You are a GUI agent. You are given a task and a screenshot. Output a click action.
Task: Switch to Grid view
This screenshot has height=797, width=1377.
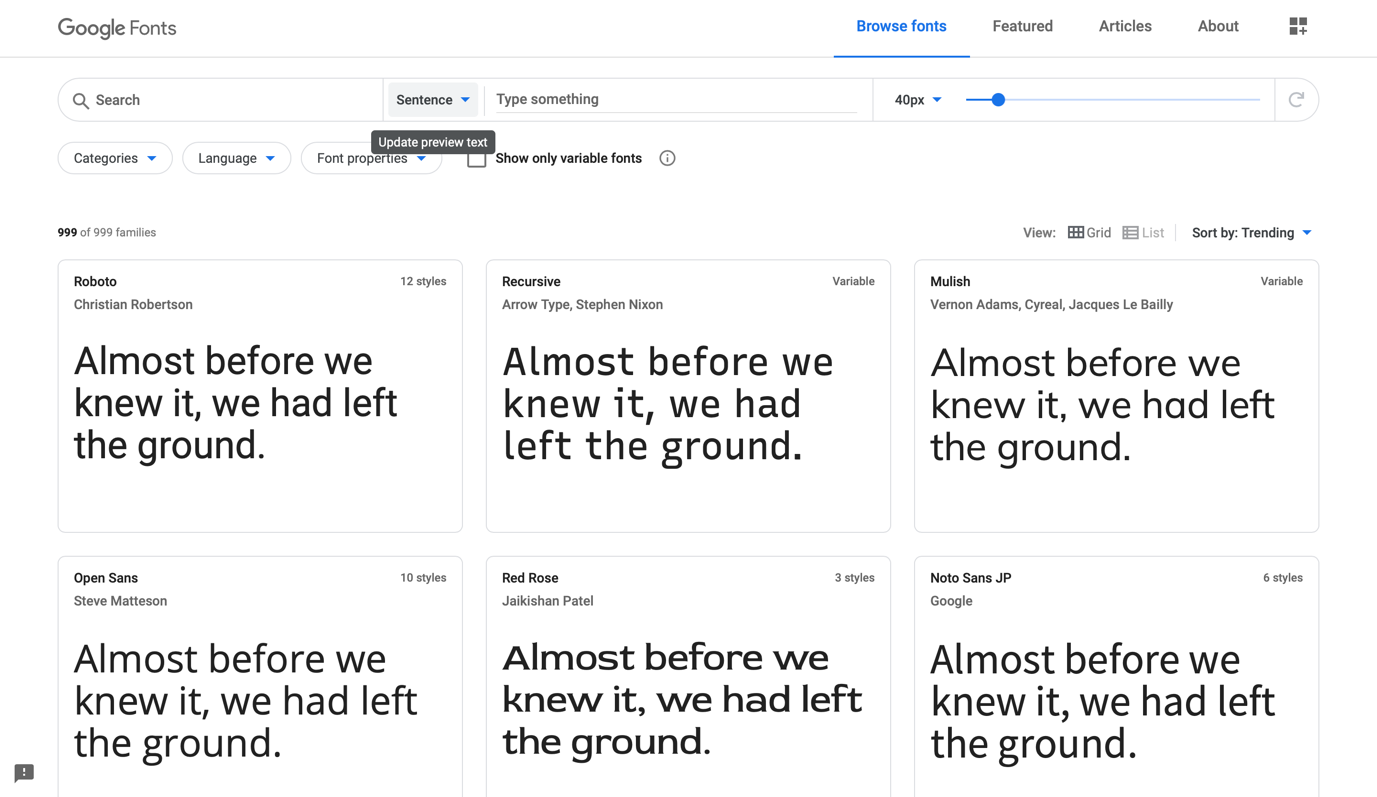tap(1089, 233)
